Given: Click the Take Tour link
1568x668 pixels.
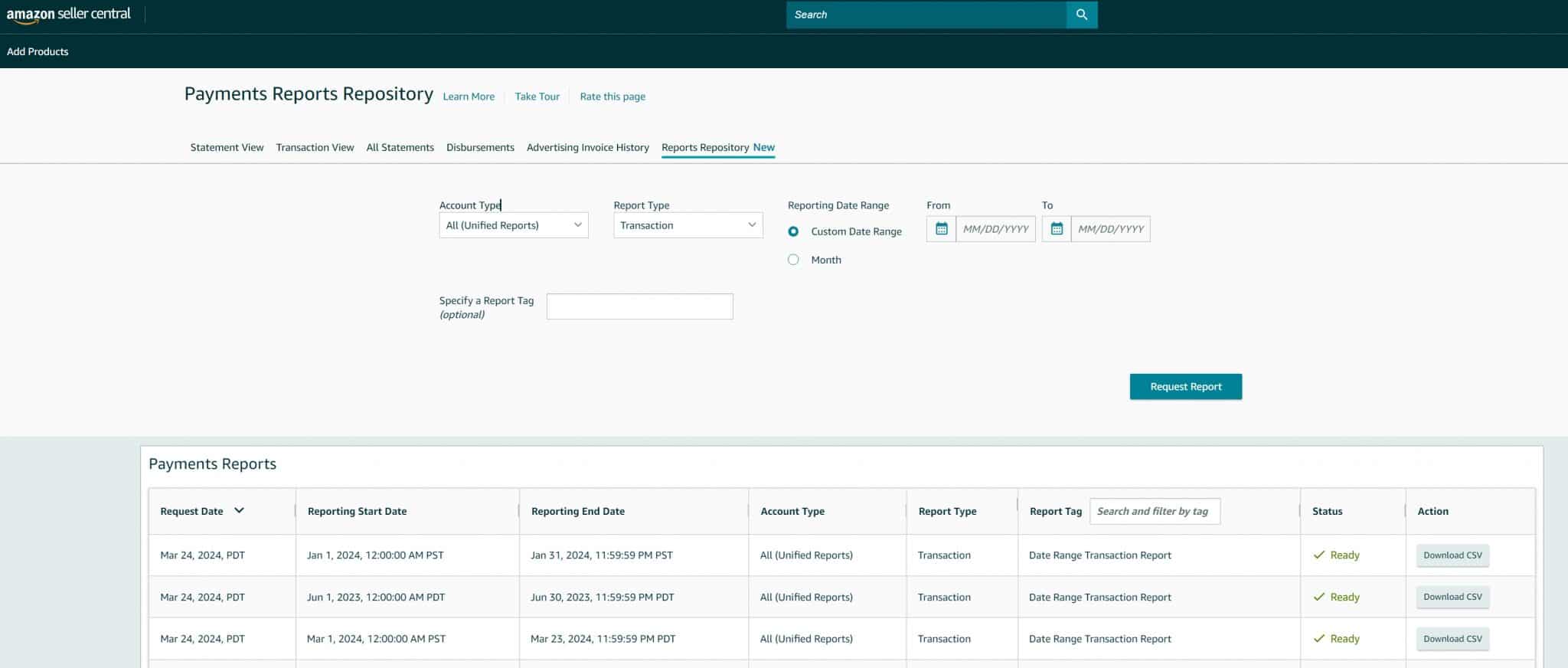Looking at the screenshot, I should pyautogui.click(x=537, y=97).
